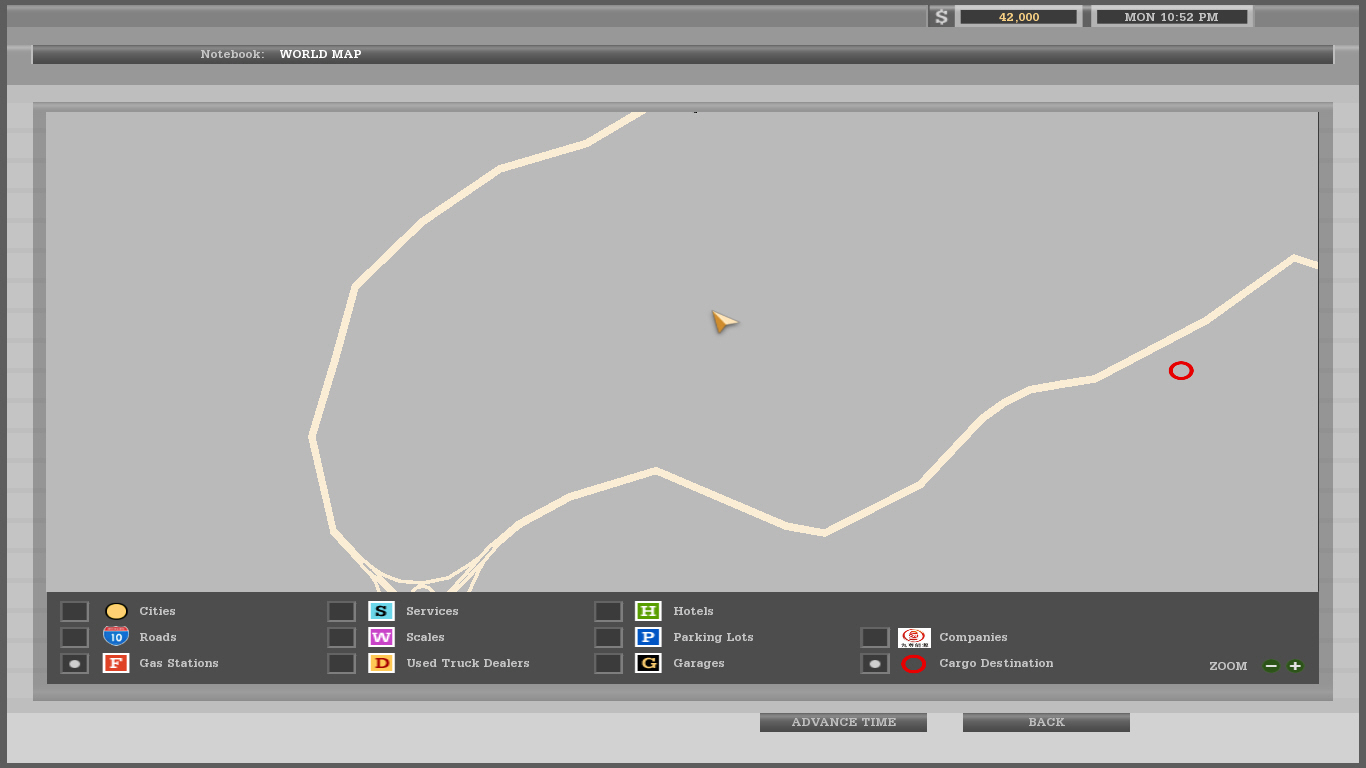Screen dimensions: 1366x768
Task: Click the Services legend label
Action: (x=432, y=611)
